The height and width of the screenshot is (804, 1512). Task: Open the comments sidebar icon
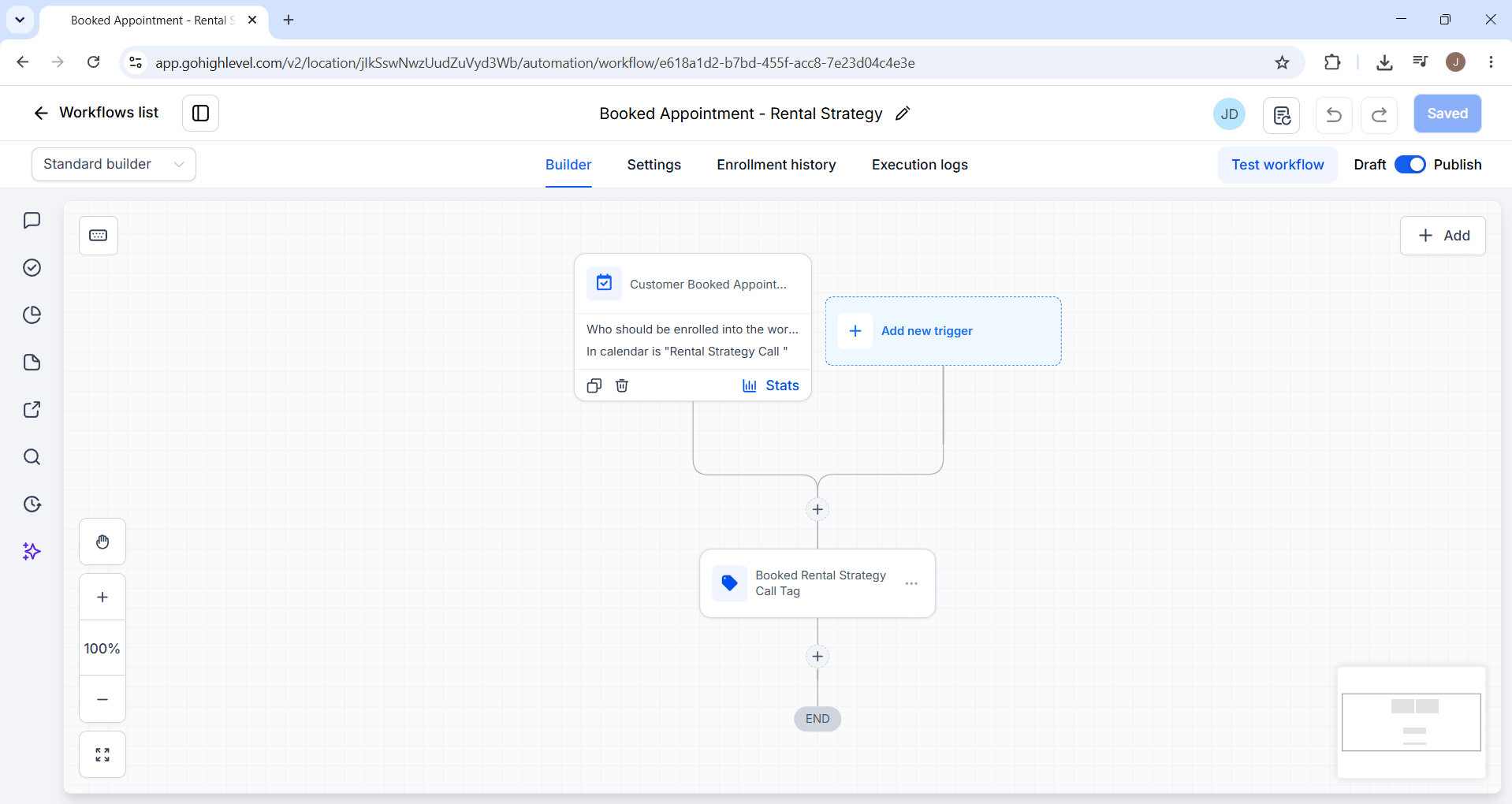pos(32,221)
